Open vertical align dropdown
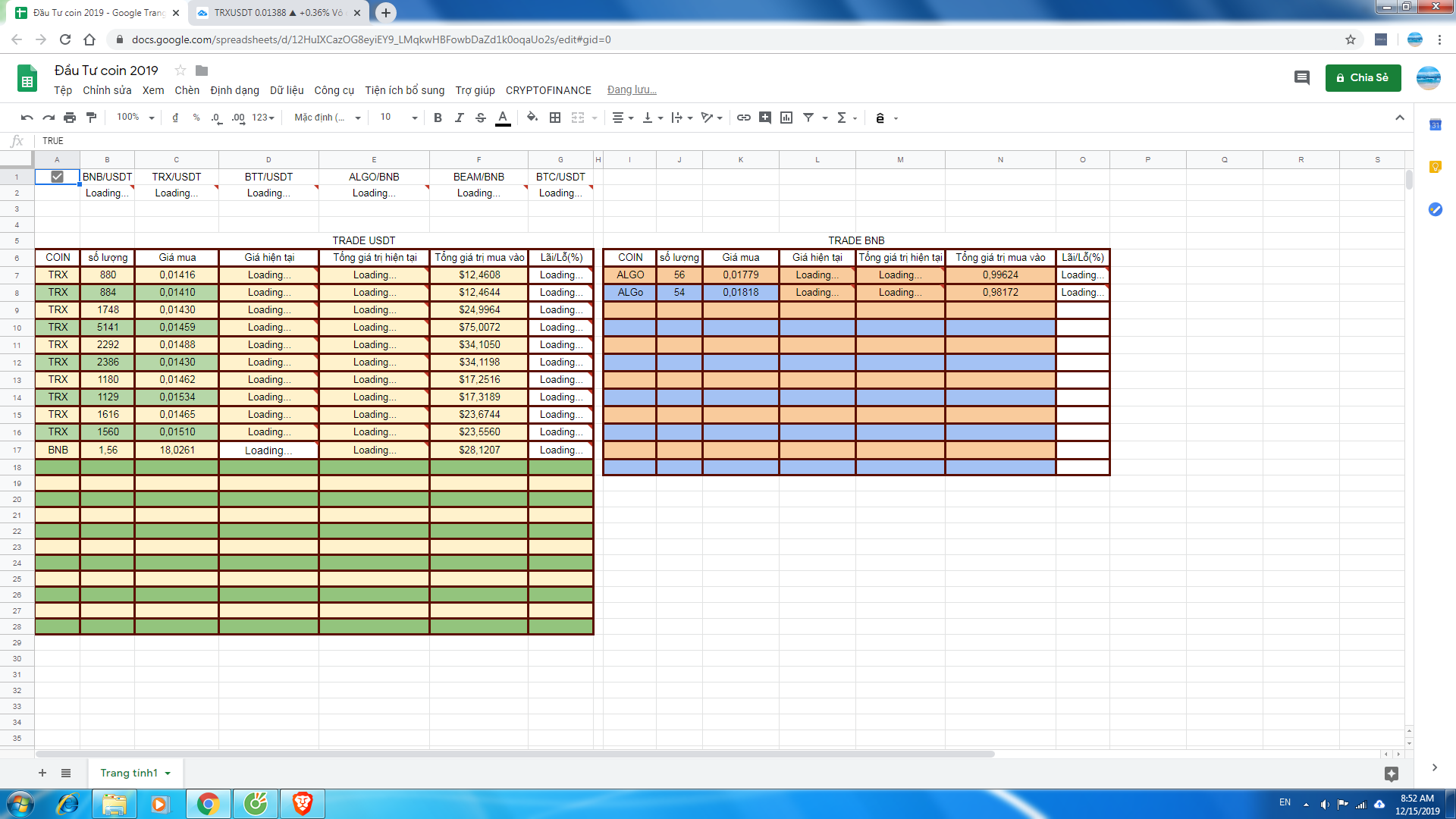This screenshot has height=819, width=1456. (x=652, y=118)
